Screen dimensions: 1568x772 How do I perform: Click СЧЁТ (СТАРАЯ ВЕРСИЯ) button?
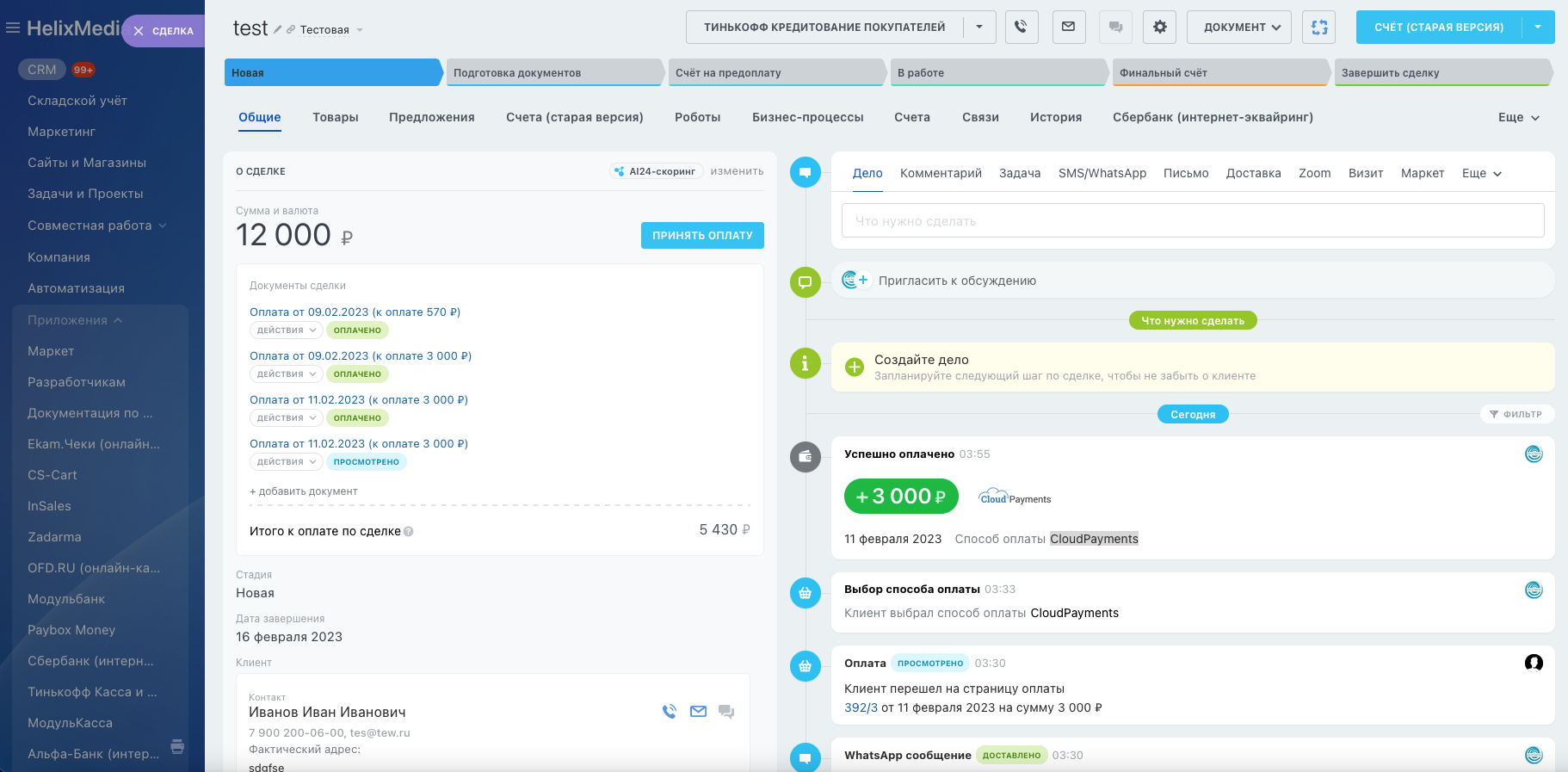[1439, 27]
